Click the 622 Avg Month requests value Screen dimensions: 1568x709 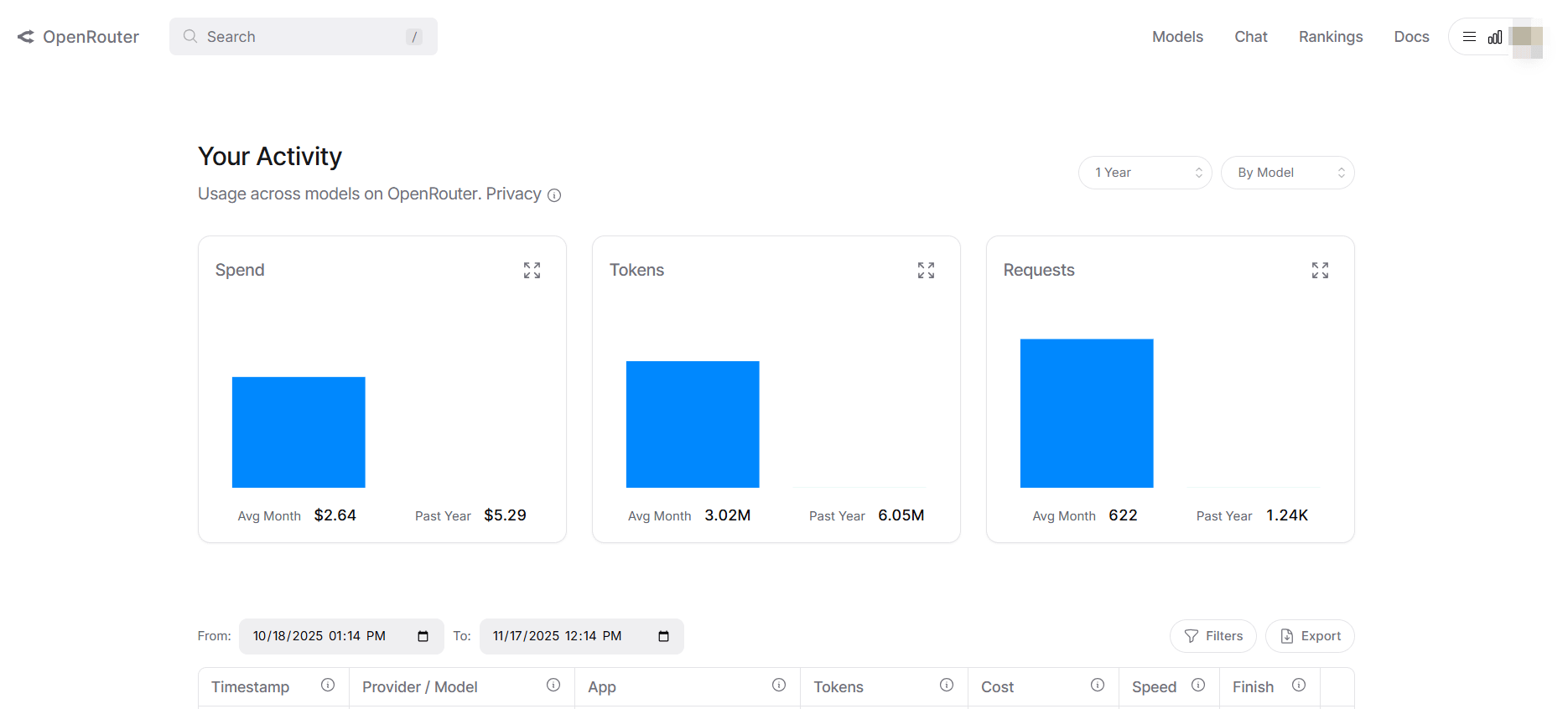tap(1123, 515)
